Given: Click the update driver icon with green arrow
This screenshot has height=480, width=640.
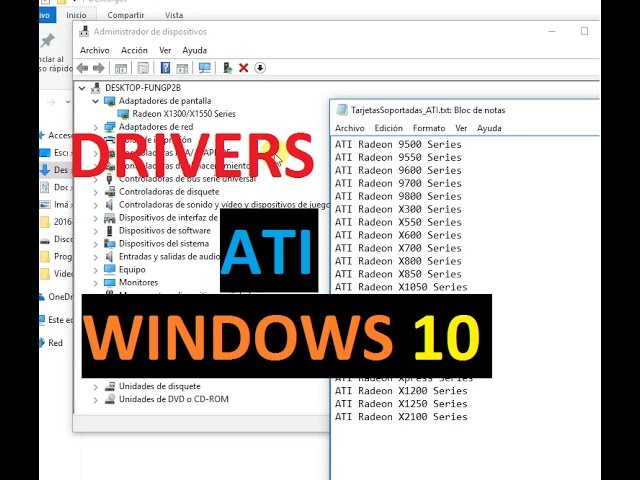Looking at the screenshot, I should [228, 68].
